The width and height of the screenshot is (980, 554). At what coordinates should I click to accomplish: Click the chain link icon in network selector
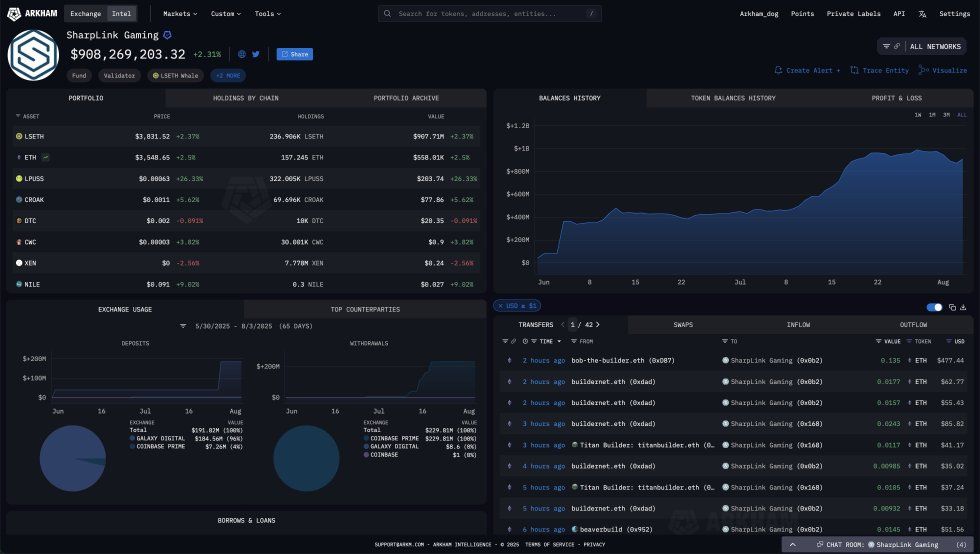point(897,46)
